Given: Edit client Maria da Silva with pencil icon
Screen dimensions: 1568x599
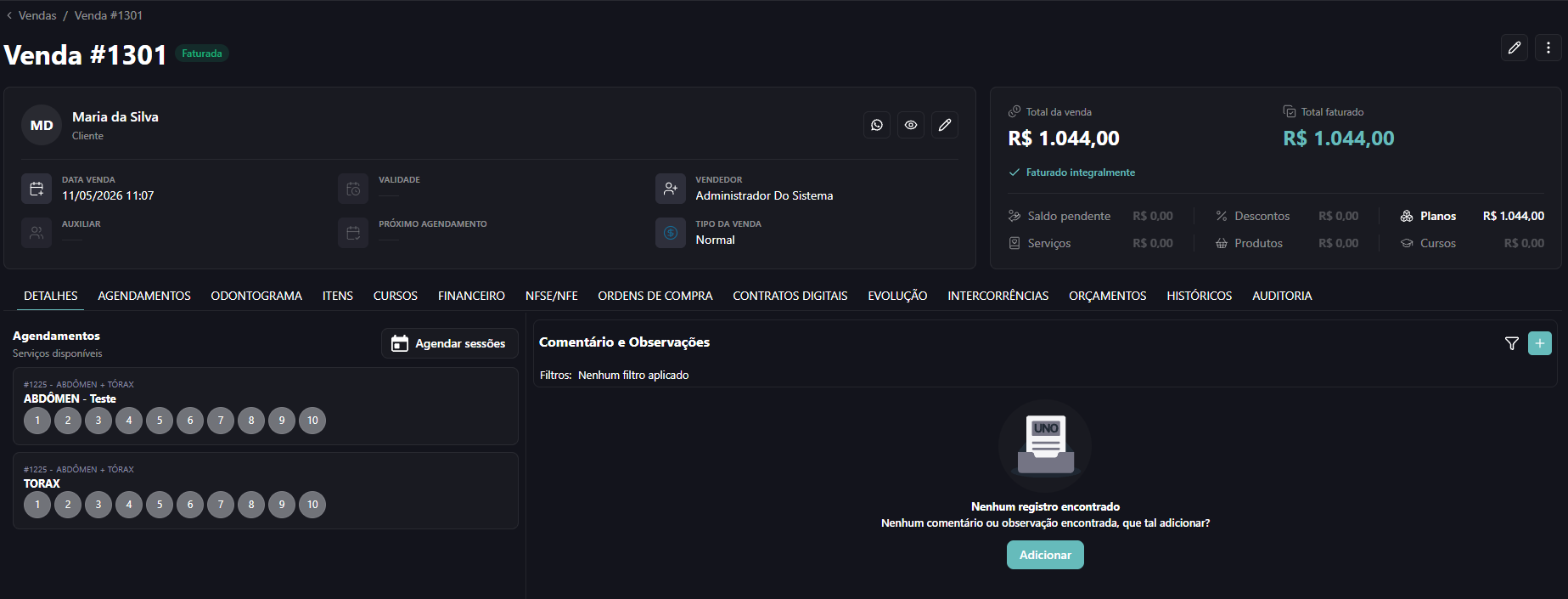Looking at the screenshot, I should (945, 125).
